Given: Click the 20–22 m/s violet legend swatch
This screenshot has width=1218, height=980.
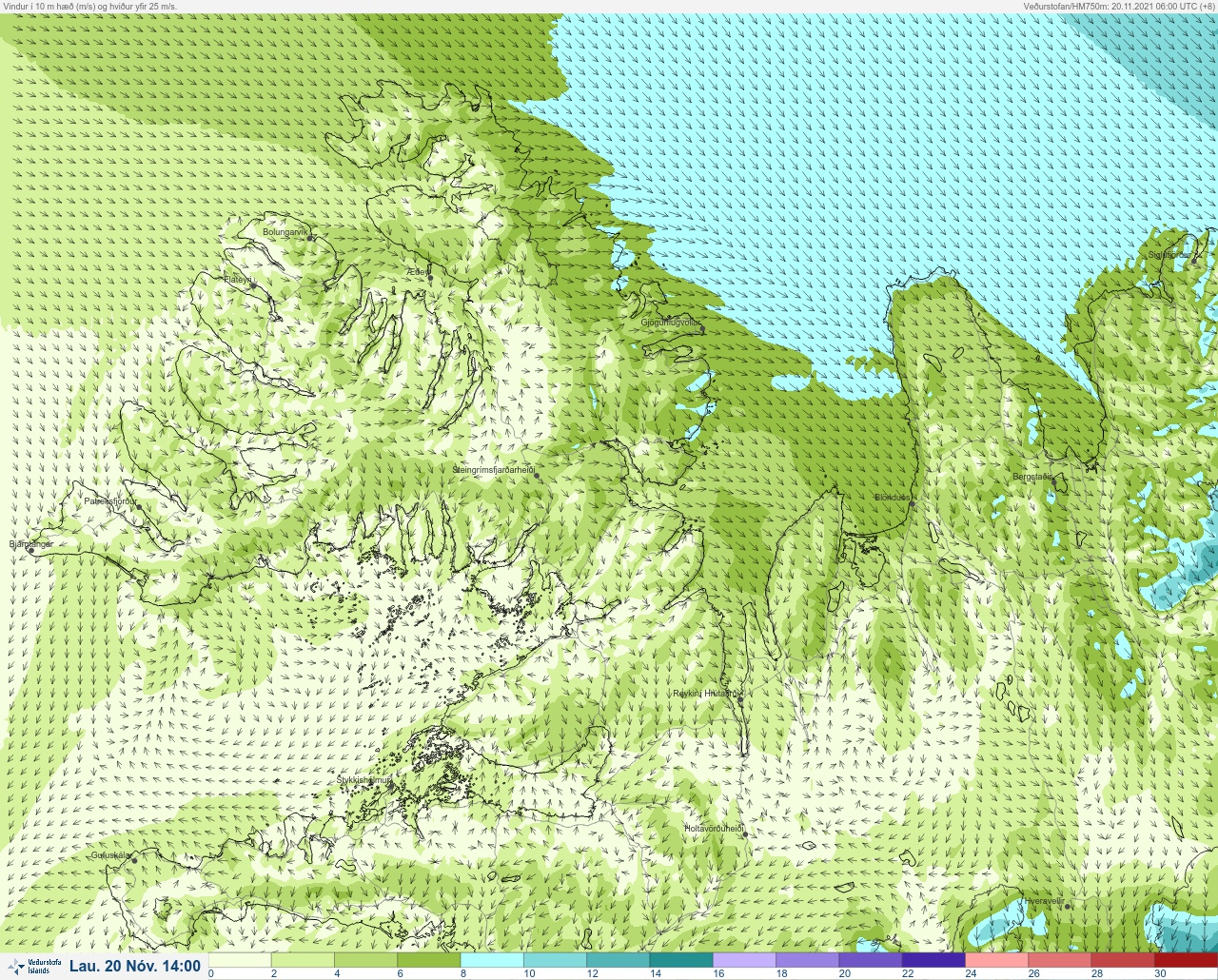Looking at the screenshot, I should pos(870,960).
